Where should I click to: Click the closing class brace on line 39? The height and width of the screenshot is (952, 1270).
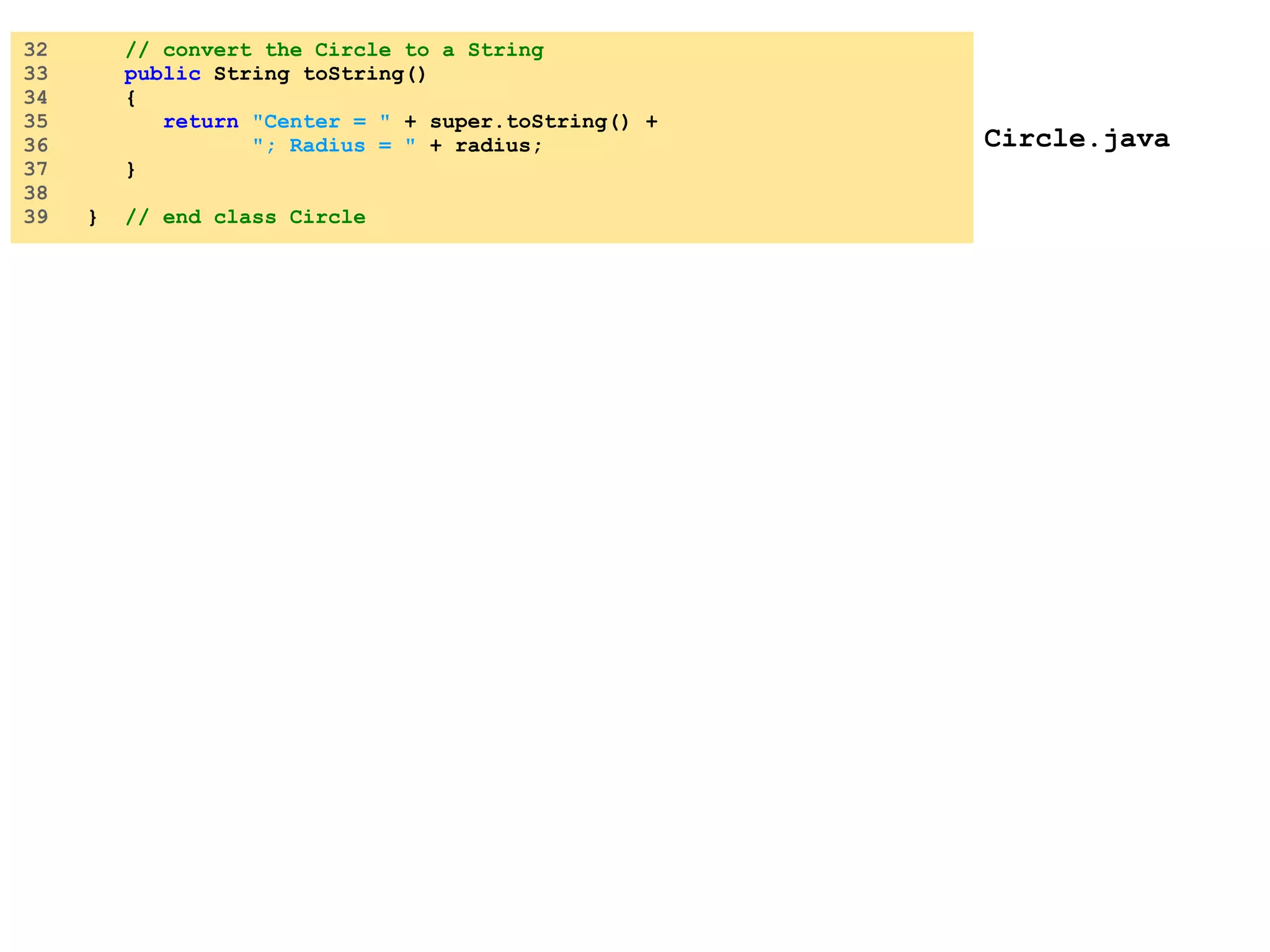[x=93, y=218]
